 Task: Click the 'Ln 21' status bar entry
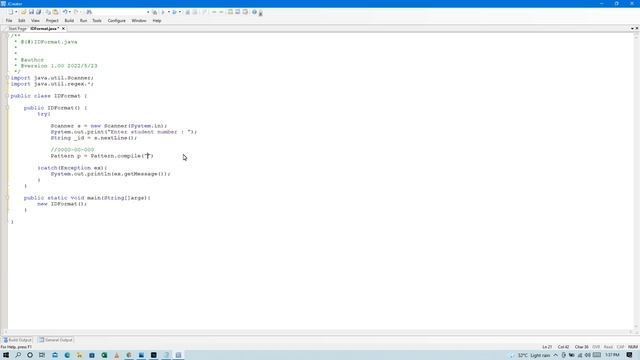coord(547,347)
